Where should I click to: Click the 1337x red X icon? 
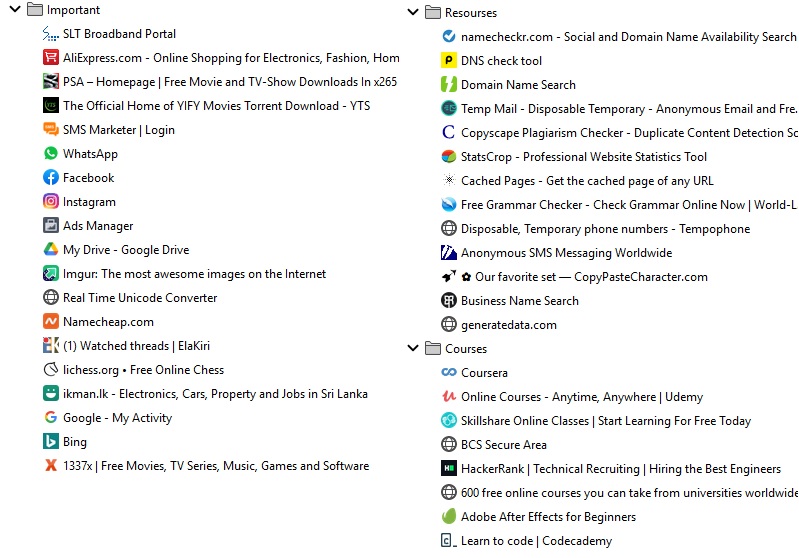tap(50, 465)
